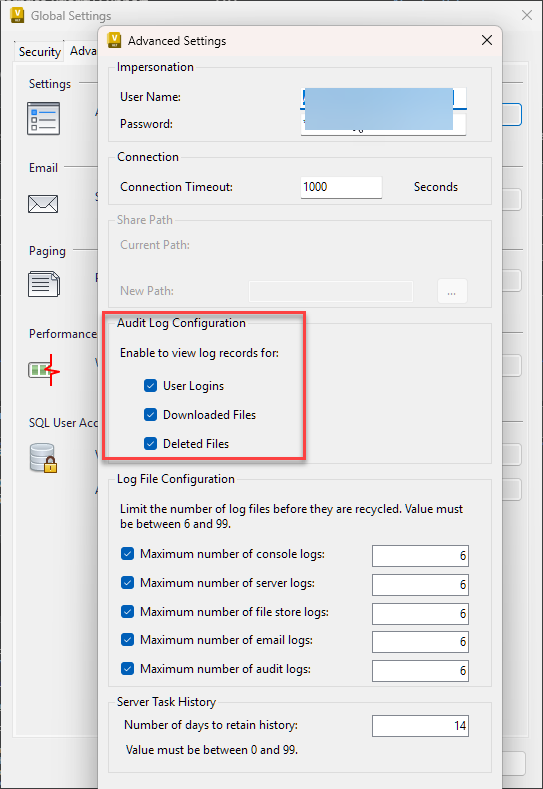Switch to the Security tab in Global Settings
Image resolution: width=543 pixels, height=789 pixels.
(39, 51)
